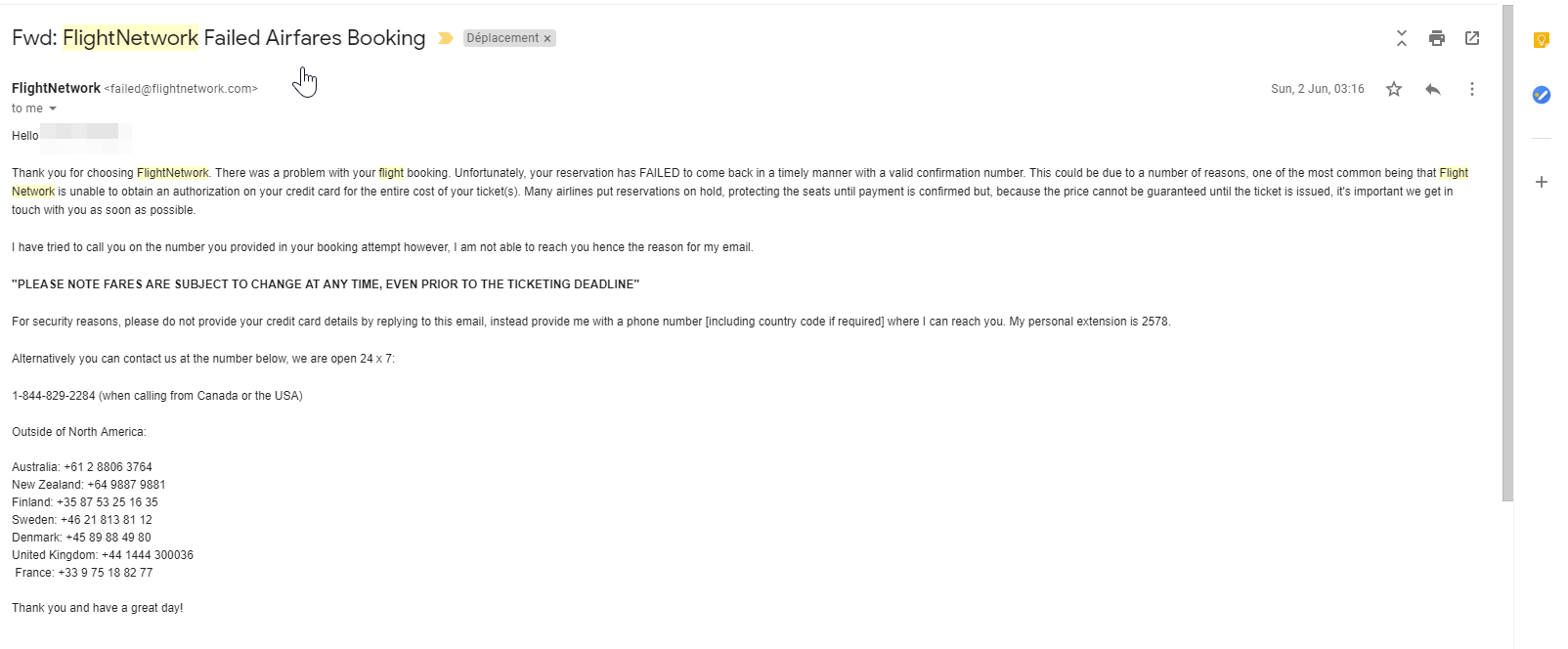This screenshot has height=649, width=1568.
Task: Open Google Tasks side panel
Action: 1542,95
